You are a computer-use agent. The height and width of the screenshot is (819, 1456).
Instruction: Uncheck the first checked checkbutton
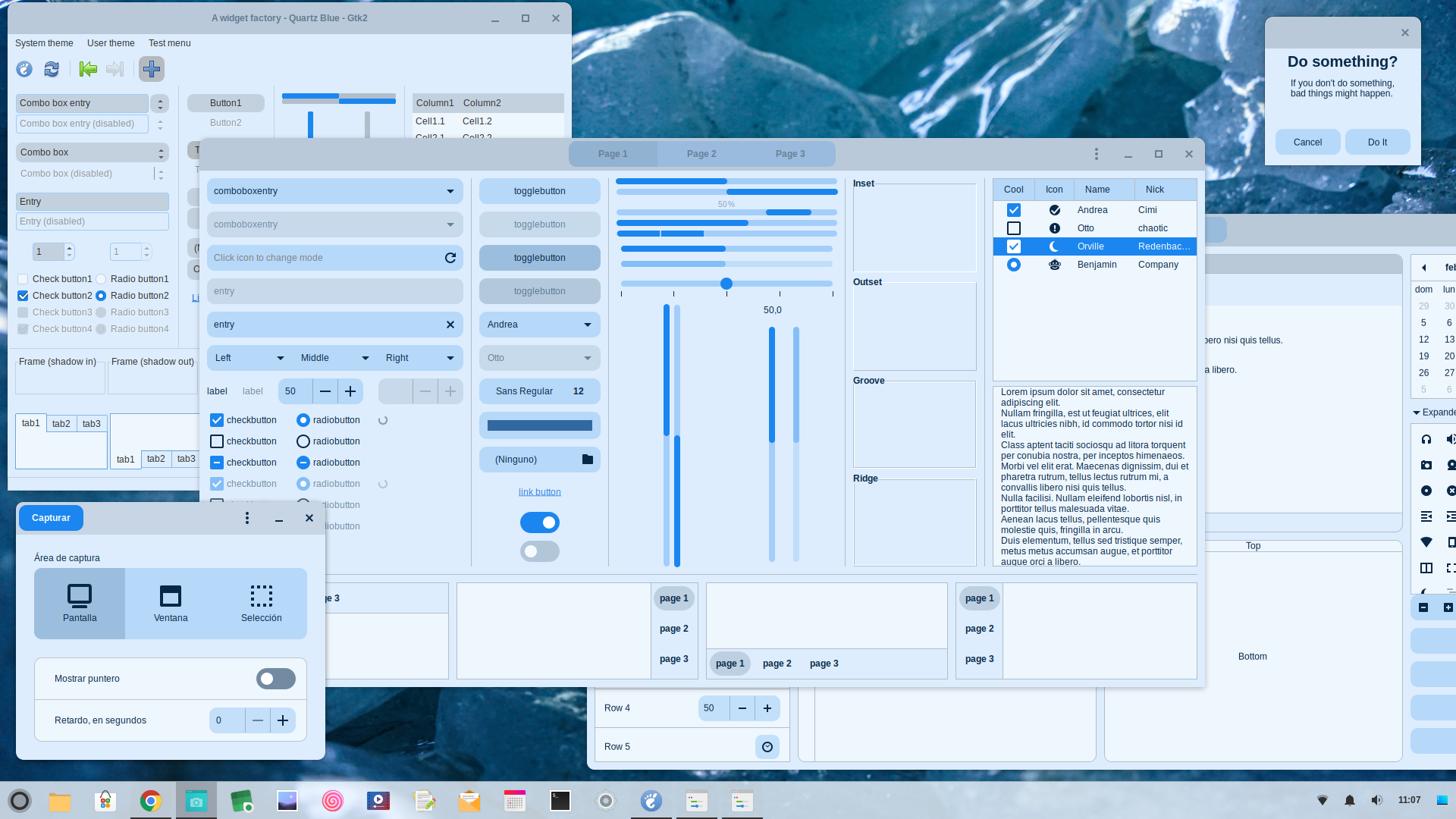click(x=217, y=420)
